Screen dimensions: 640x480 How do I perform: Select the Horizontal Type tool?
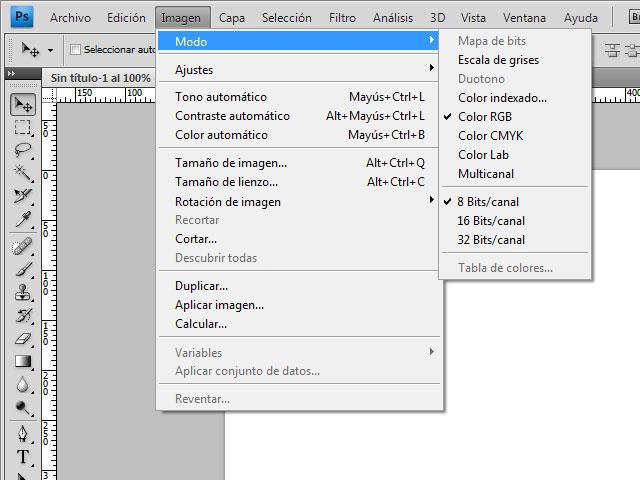[23, 457]
